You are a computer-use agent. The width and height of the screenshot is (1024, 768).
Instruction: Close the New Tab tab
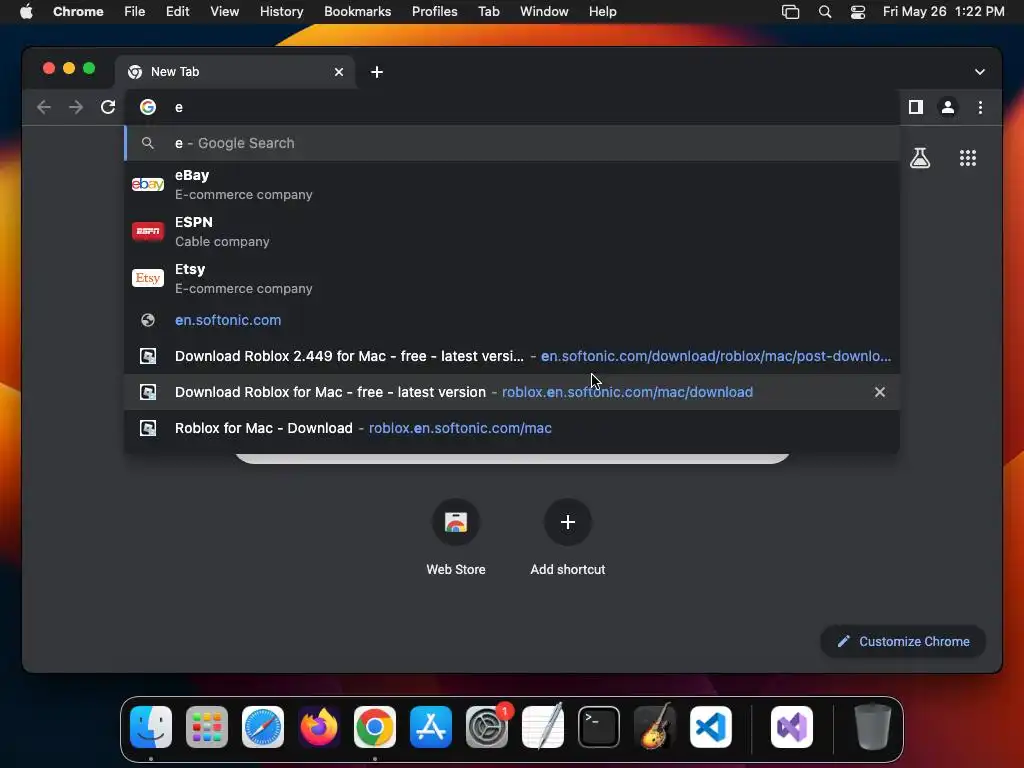tap(338, 72)
